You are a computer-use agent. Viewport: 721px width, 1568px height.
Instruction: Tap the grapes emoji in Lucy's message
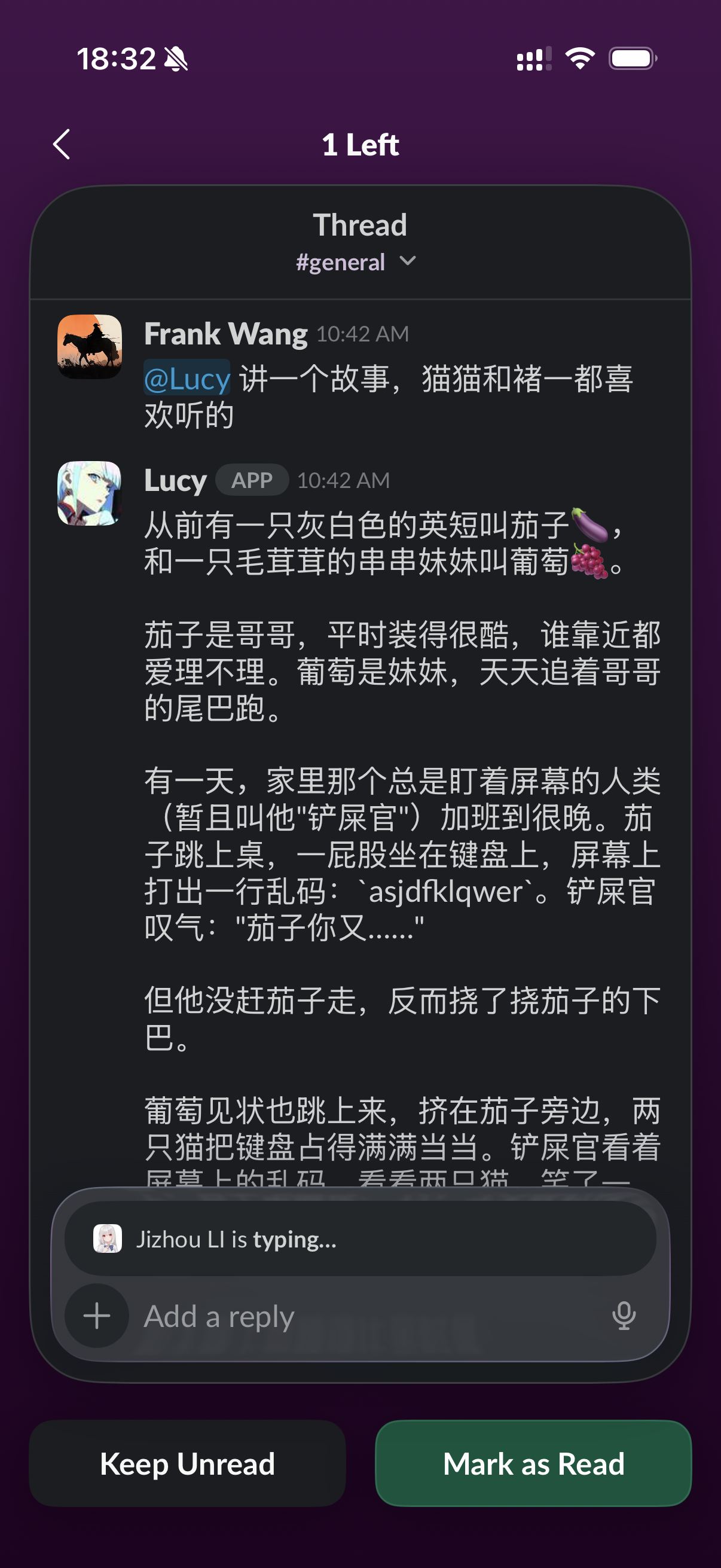[589, 561]
